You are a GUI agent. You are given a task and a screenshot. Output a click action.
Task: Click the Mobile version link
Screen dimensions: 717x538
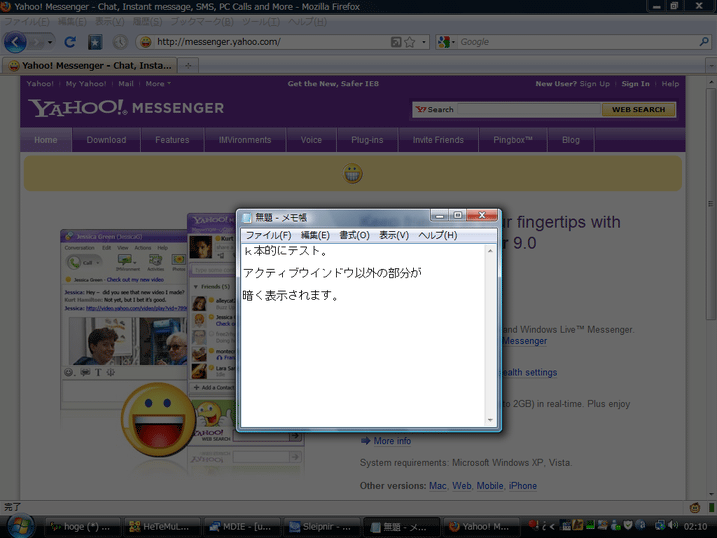coord(490,486)
